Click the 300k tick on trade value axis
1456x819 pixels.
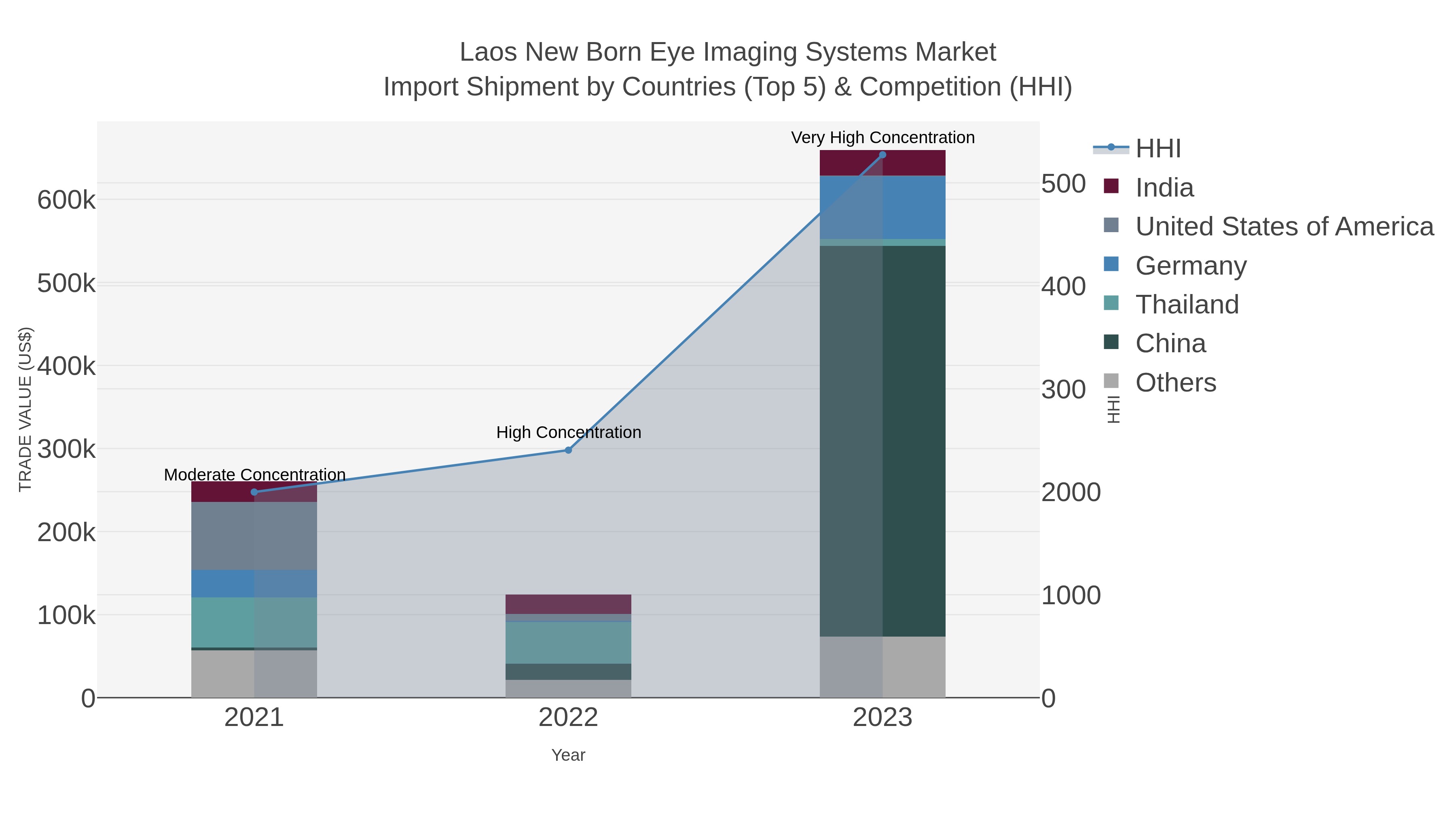pyautogui.click(x=67, y=450)
